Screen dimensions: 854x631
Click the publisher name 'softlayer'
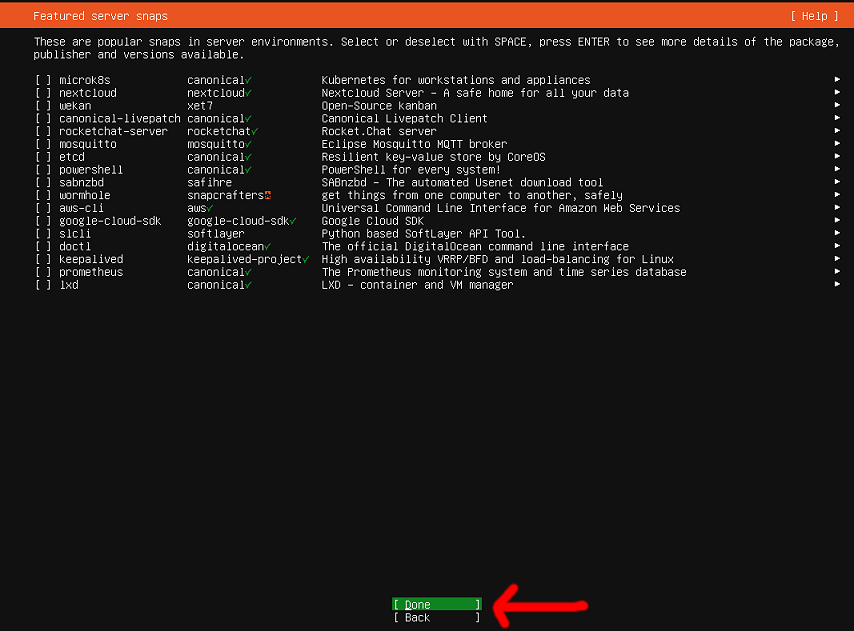[x=216, y=234]
